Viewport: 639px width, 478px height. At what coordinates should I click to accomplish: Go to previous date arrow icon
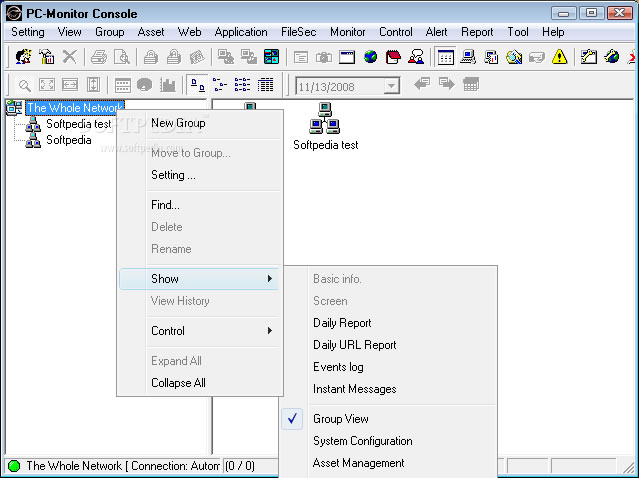[x=422, y=84]
